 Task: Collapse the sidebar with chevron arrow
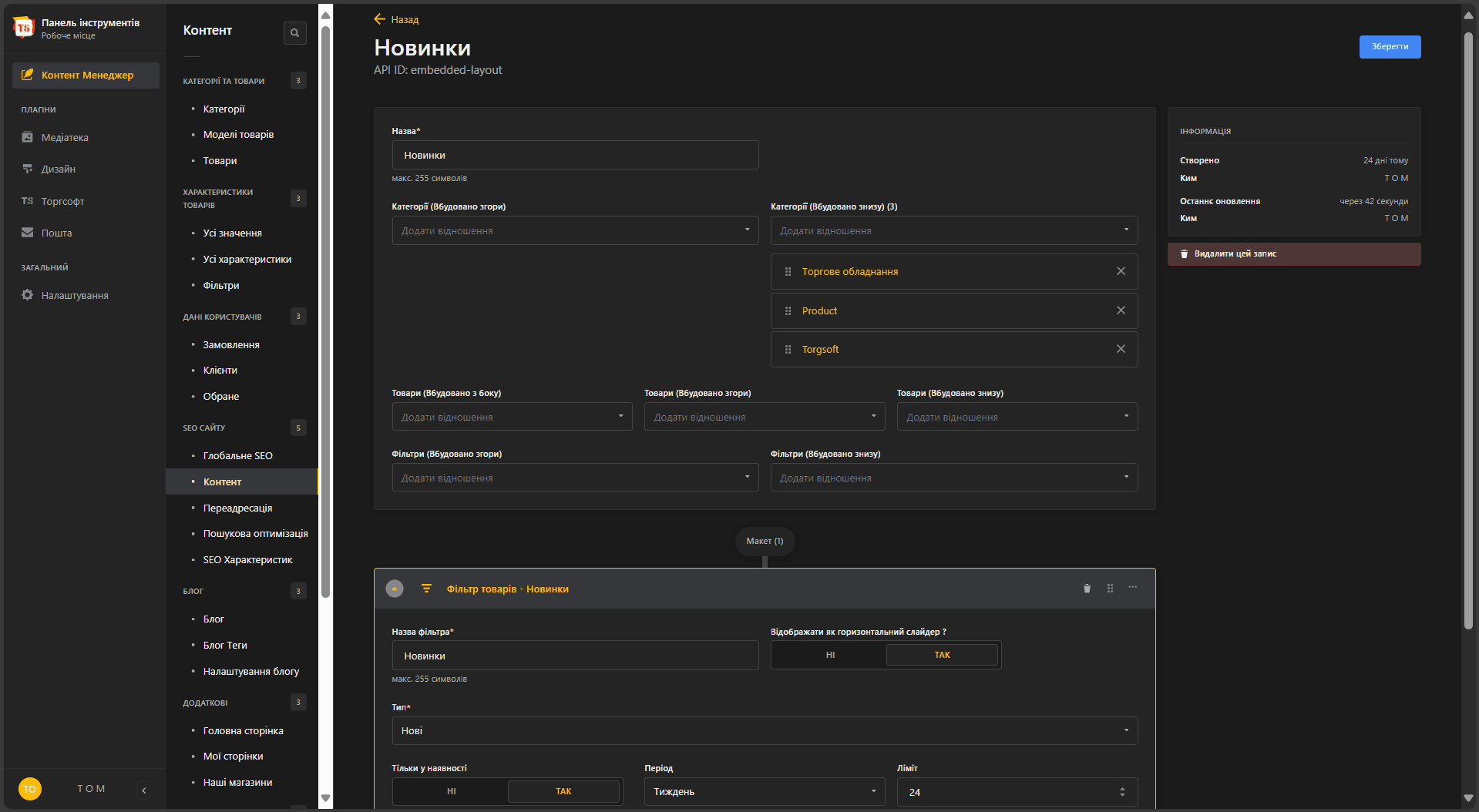tap(144, 790)
